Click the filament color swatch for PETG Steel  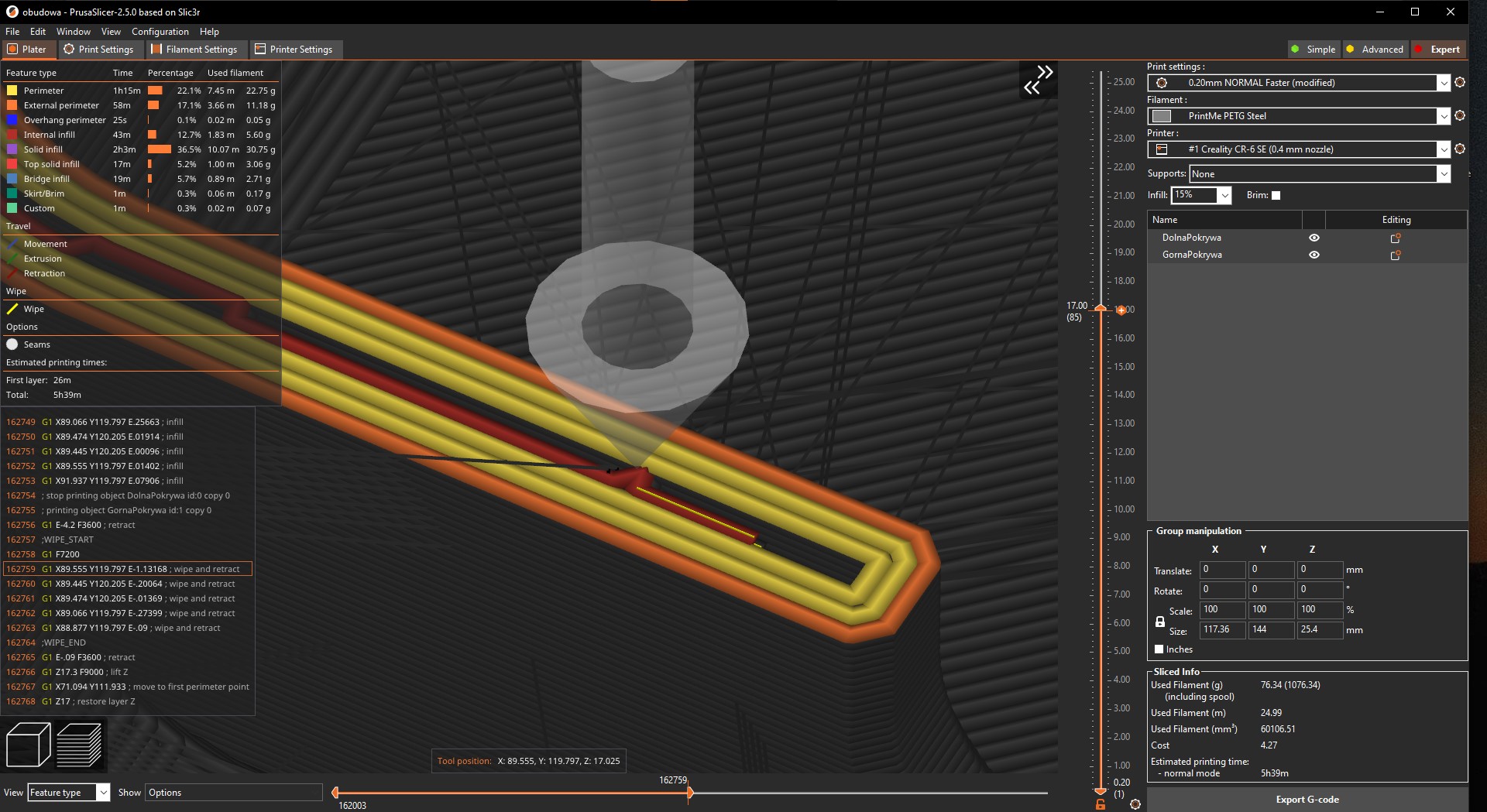point(1162,116)
